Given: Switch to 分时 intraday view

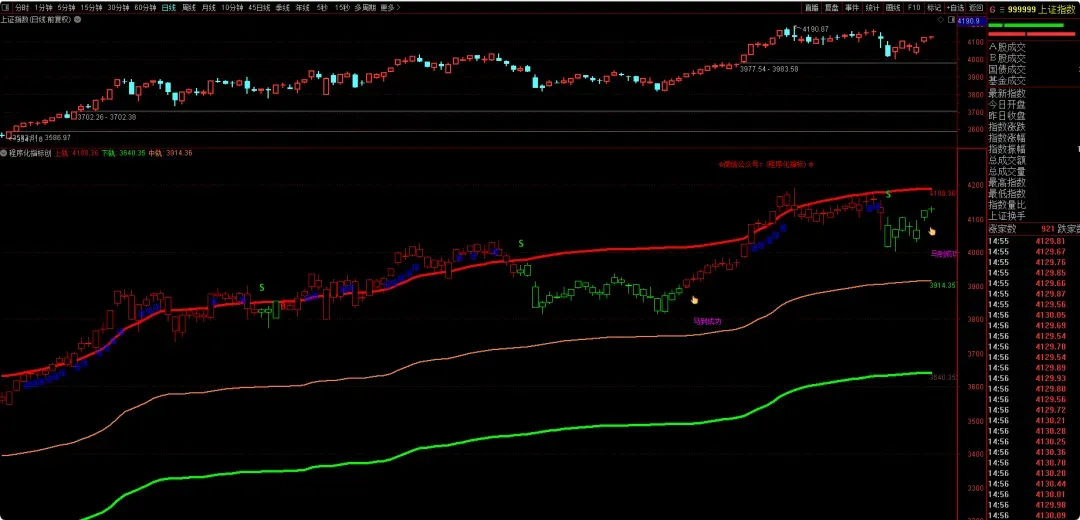Looking at the screenshot, I should tap(23, 8).
